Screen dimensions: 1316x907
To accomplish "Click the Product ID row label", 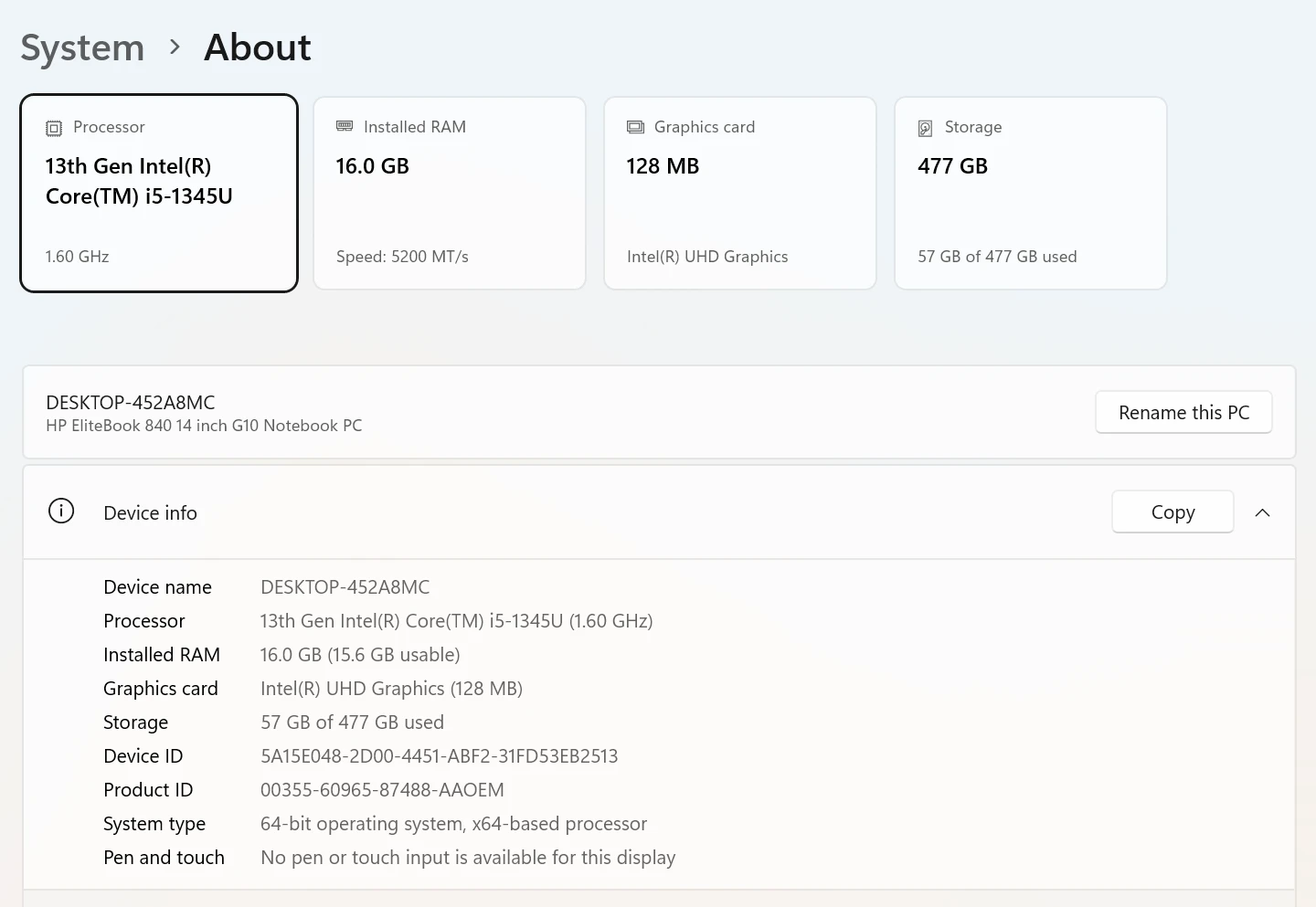I will 148,790.
